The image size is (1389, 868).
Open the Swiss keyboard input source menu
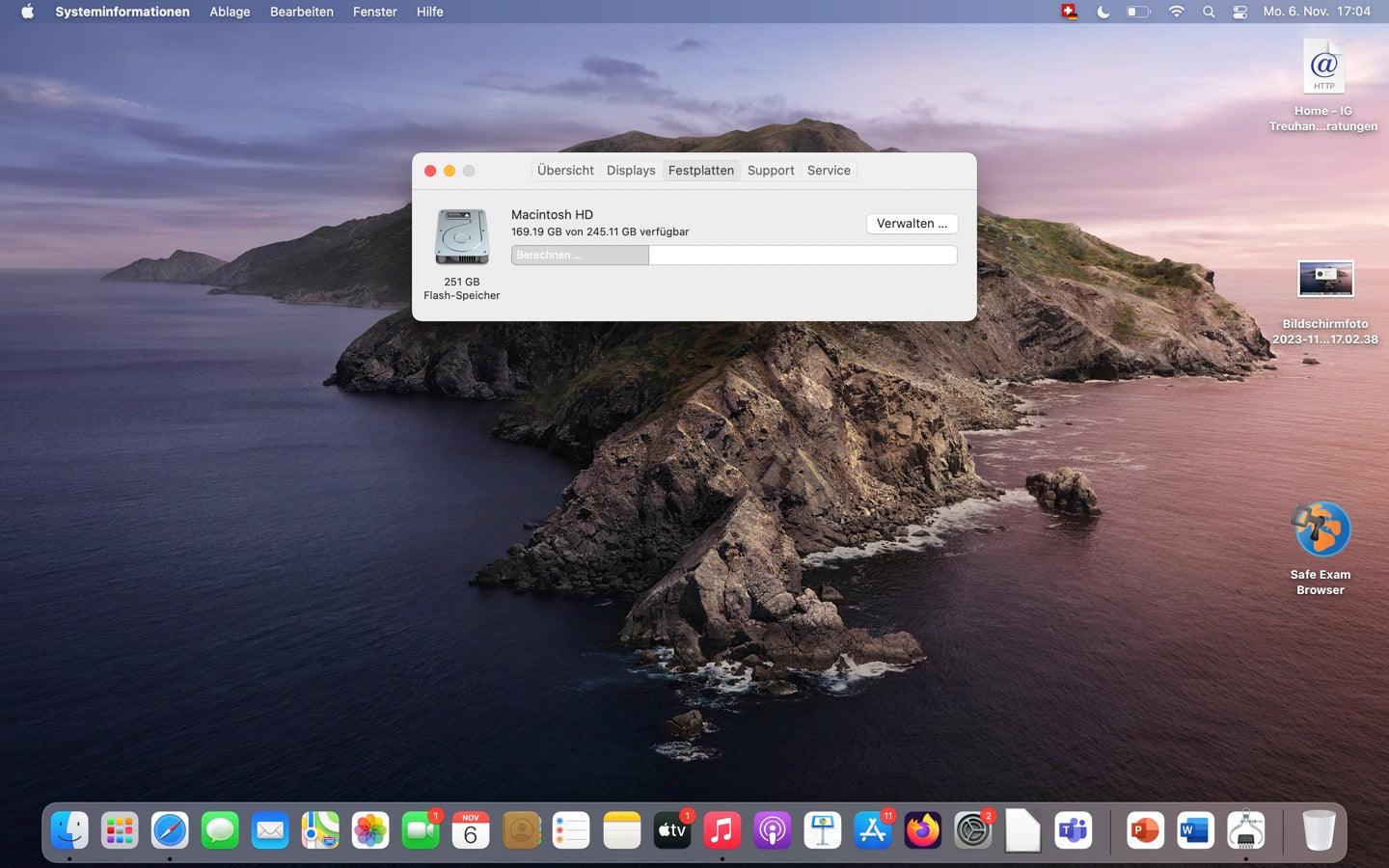click(x=1069, y=12)
